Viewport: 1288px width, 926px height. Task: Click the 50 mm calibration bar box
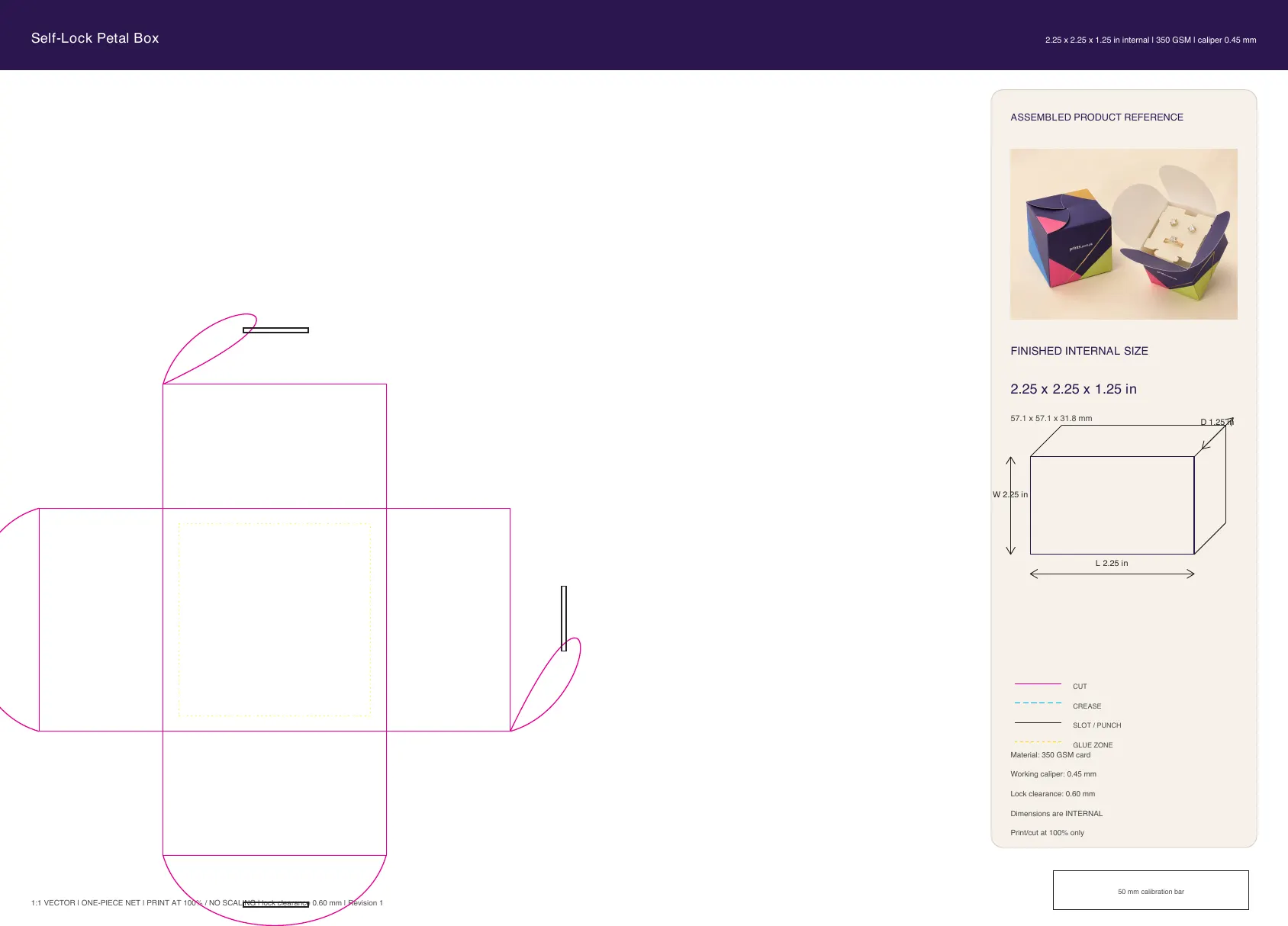(1151, 890)
